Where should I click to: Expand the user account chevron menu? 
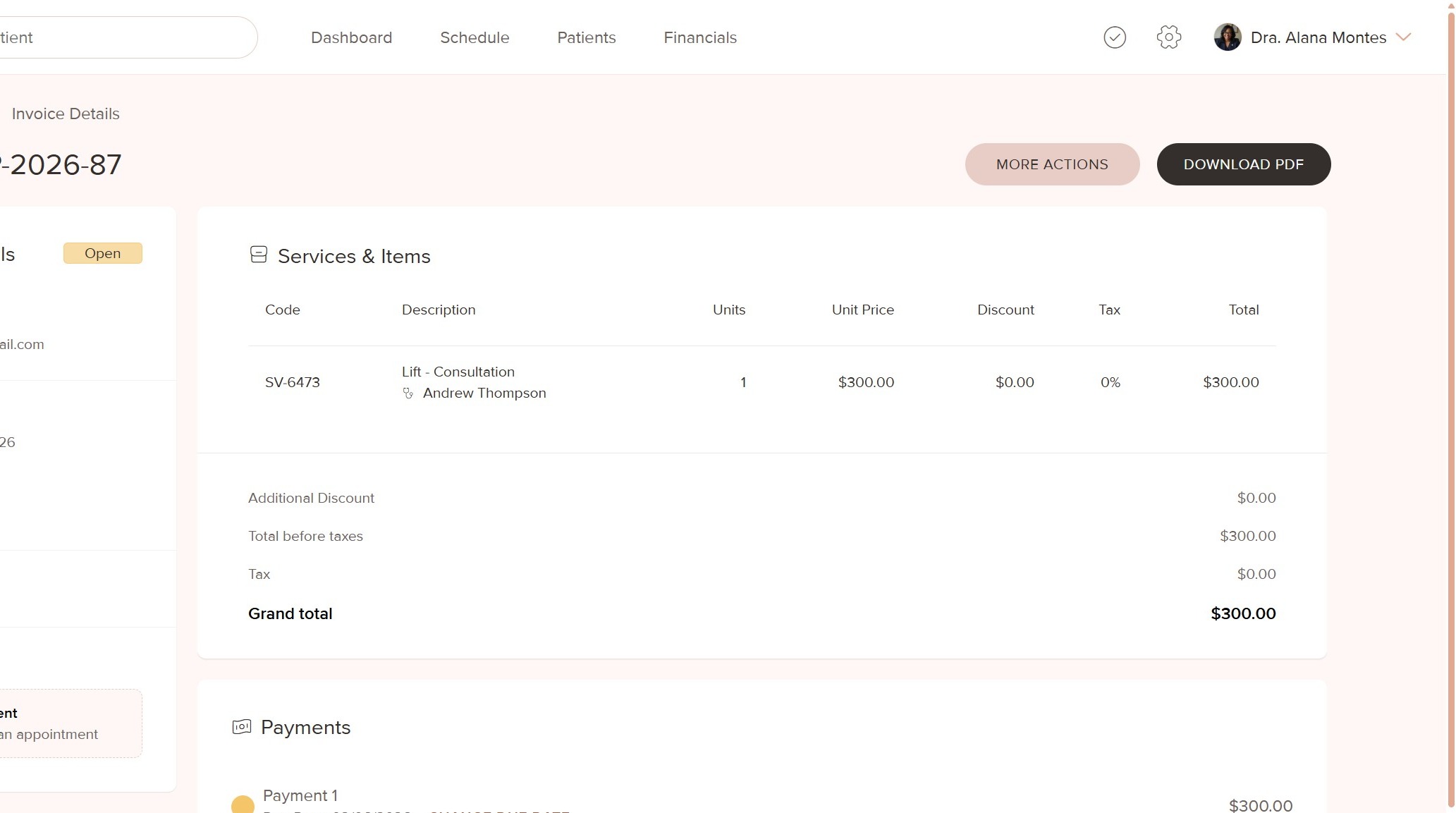pyautogui.click(x=1403, y=37)
